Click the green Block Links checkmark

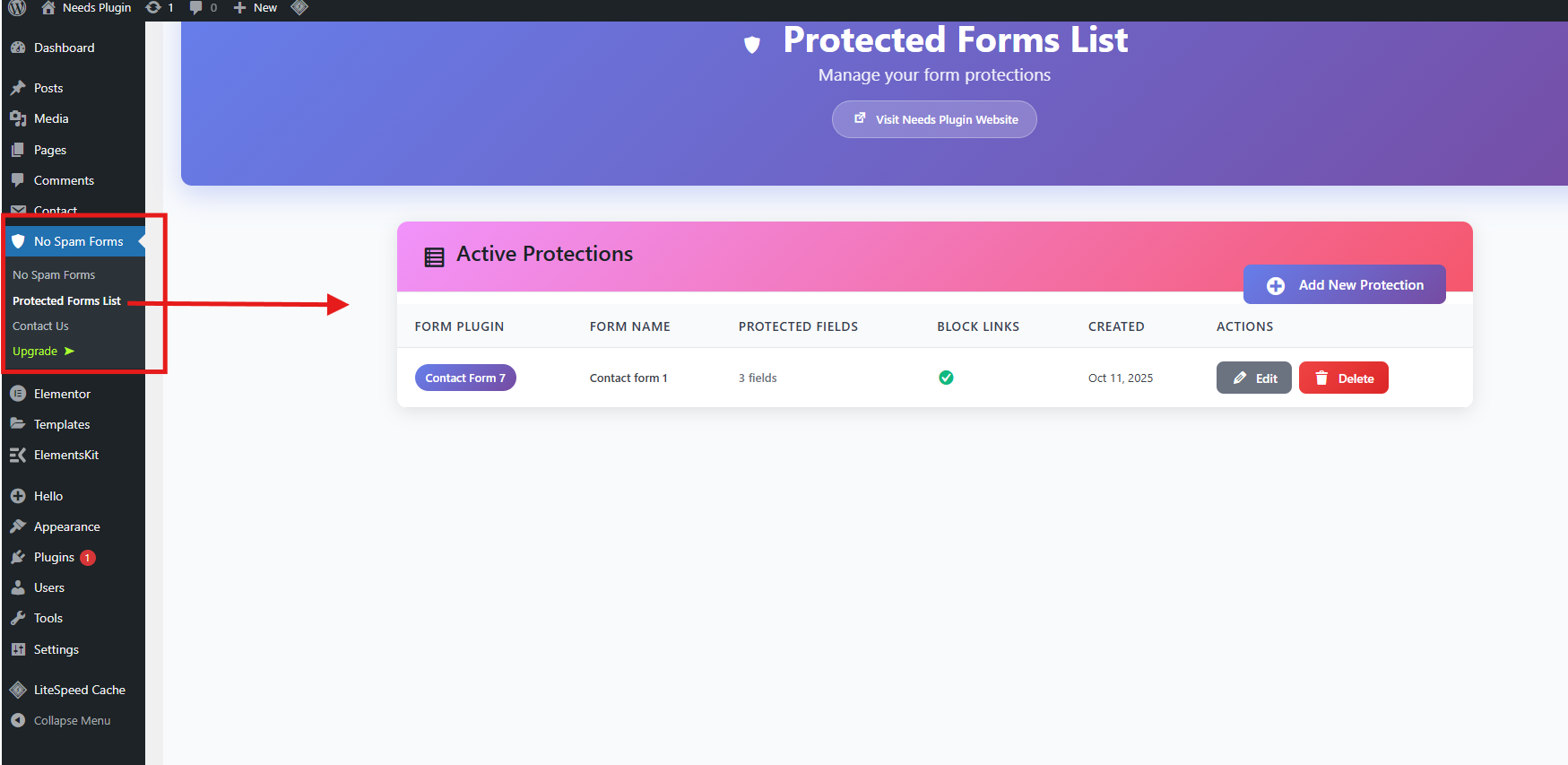[x=946, y=378]
